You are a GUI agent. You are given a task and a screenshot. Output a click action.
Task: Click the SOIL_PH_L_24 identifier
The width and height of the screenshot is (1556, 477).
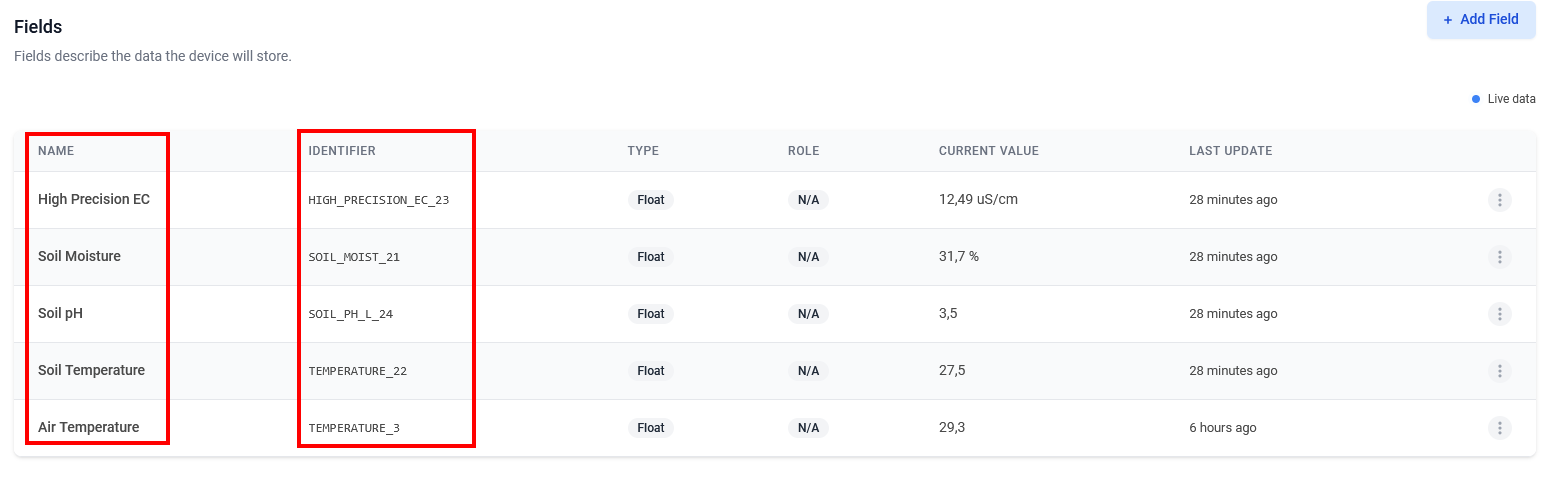coord(351,314)
